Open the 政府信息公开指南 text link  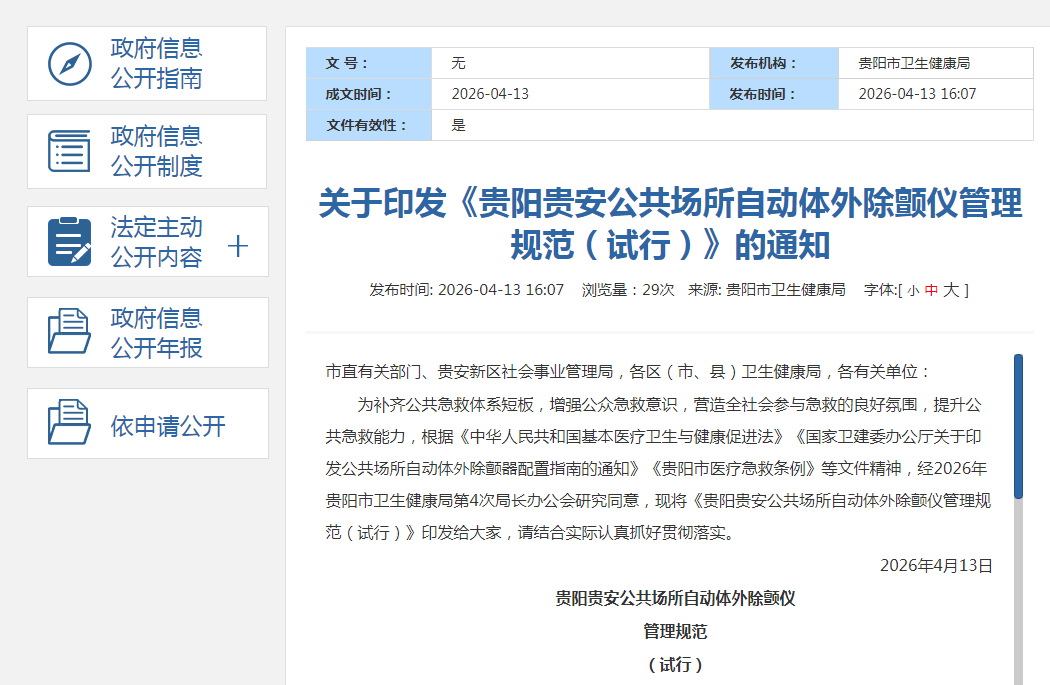(156, 64)
